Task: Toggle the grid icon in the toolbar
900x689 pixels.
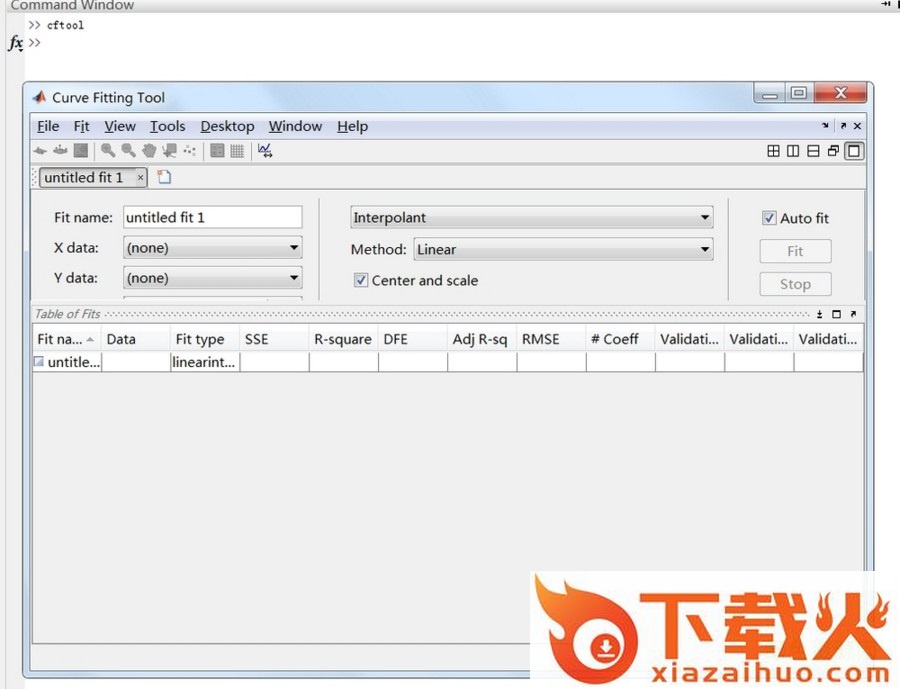Action: (237, 151)
